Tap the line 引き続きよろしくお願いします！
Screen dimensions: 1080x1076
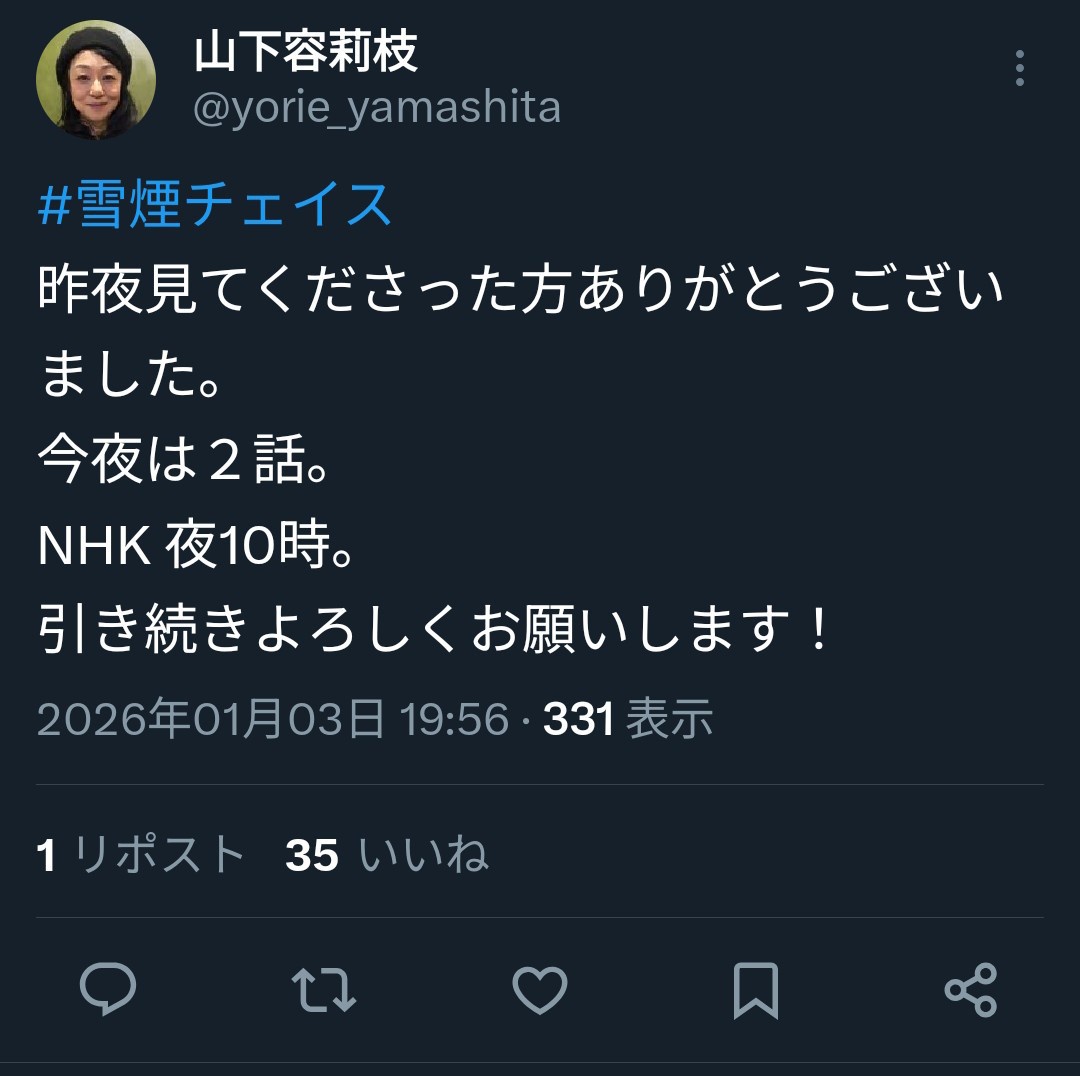435,629
